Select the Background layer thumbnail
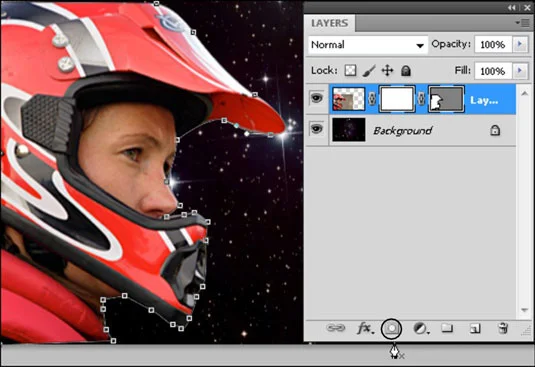Viewport: 535px width, 367px height. tap(349, 130)
